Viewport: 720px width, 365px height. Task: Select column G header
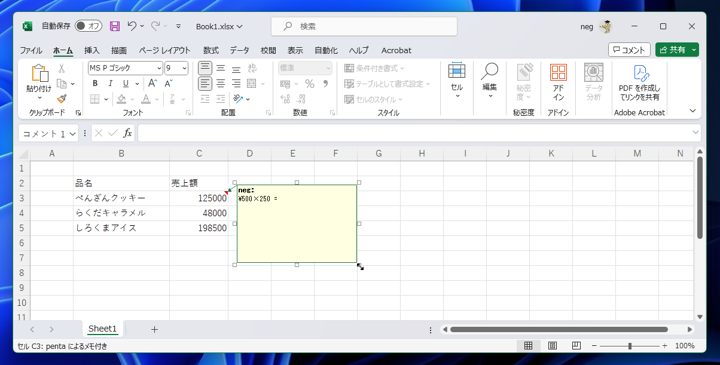tap(378, 153)
